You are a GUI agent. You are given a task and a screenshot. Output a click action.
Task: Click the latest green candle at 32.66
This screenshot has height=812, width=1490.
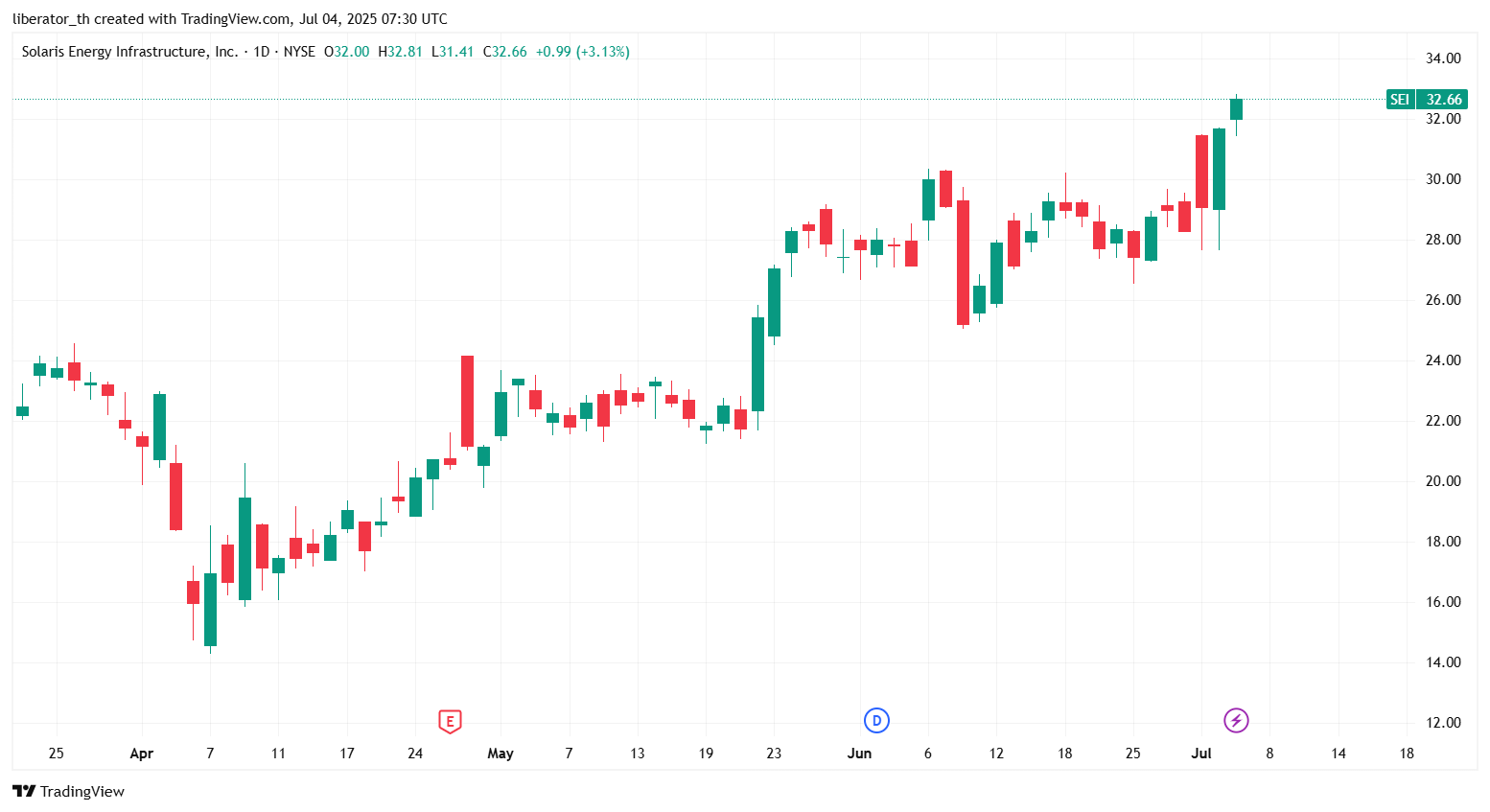pyautogui.click(x=1236, y=109)
